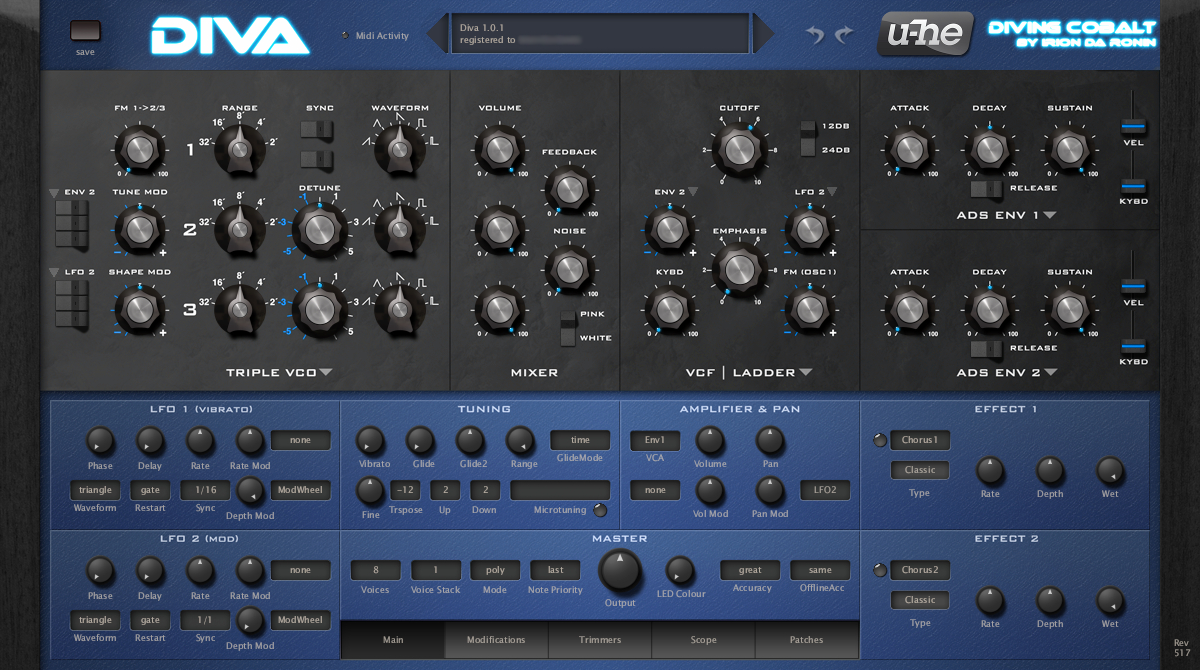Toggle oscillator 2 Sync switch
Screen dimensions: 1200x670
[317, 129]
